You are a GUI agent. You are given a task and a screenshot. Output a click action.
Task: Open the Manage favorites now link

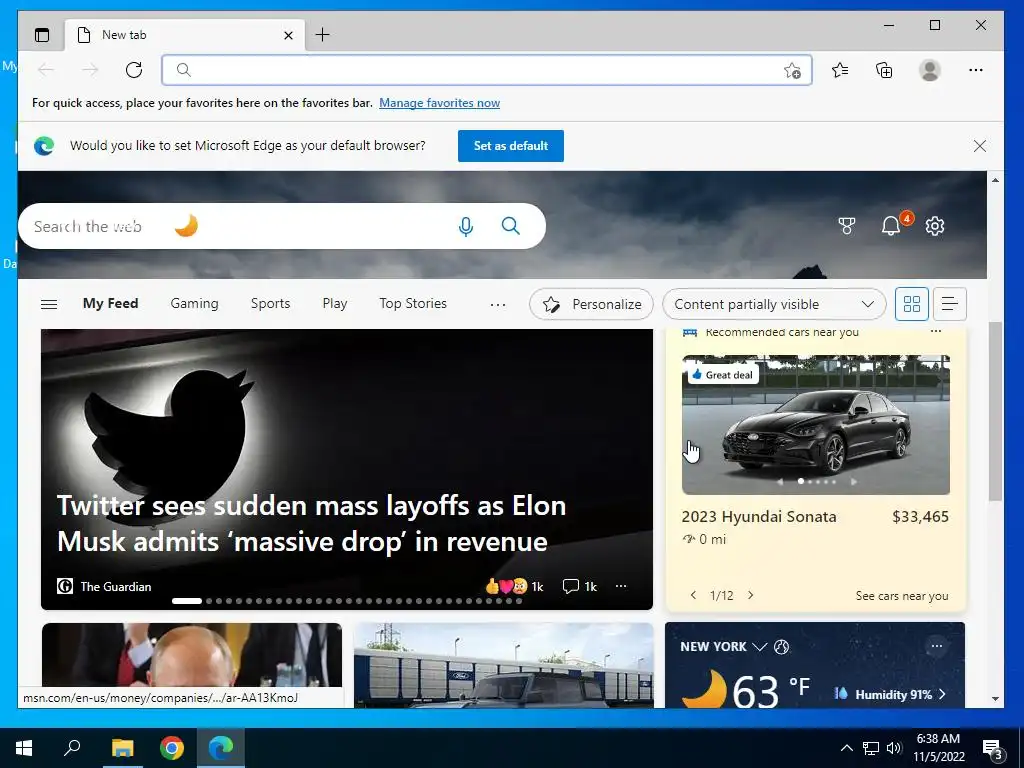[440, 103]
